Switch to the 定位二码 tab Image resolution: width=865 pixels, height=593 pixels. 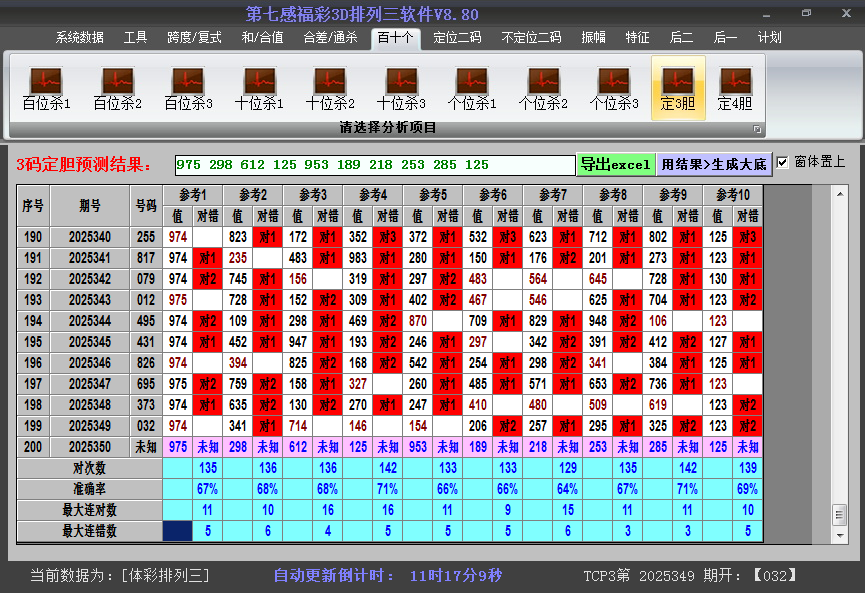(x=457, y=38)
